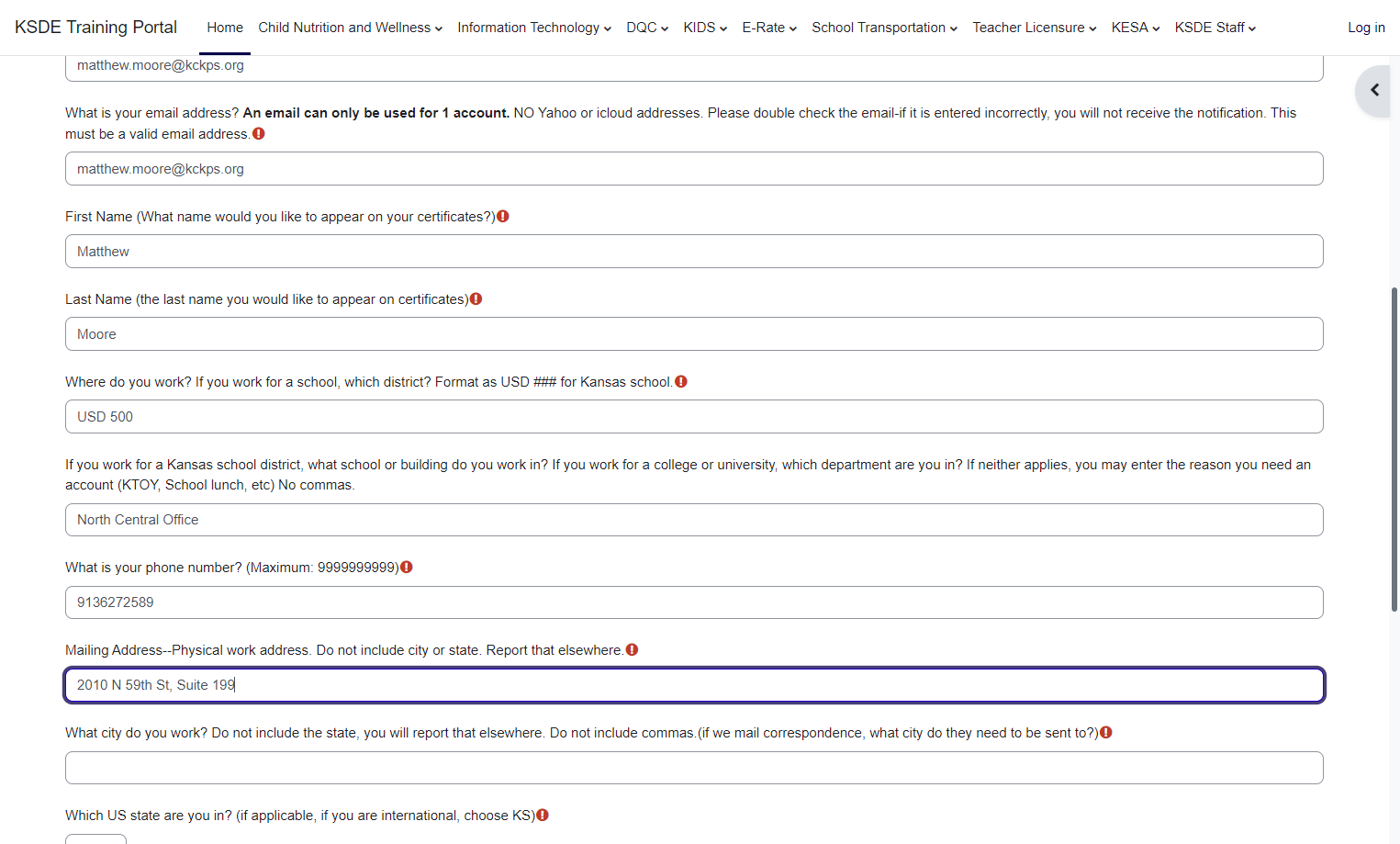
Task: Click the mailing address field
Action: point(694,685)
